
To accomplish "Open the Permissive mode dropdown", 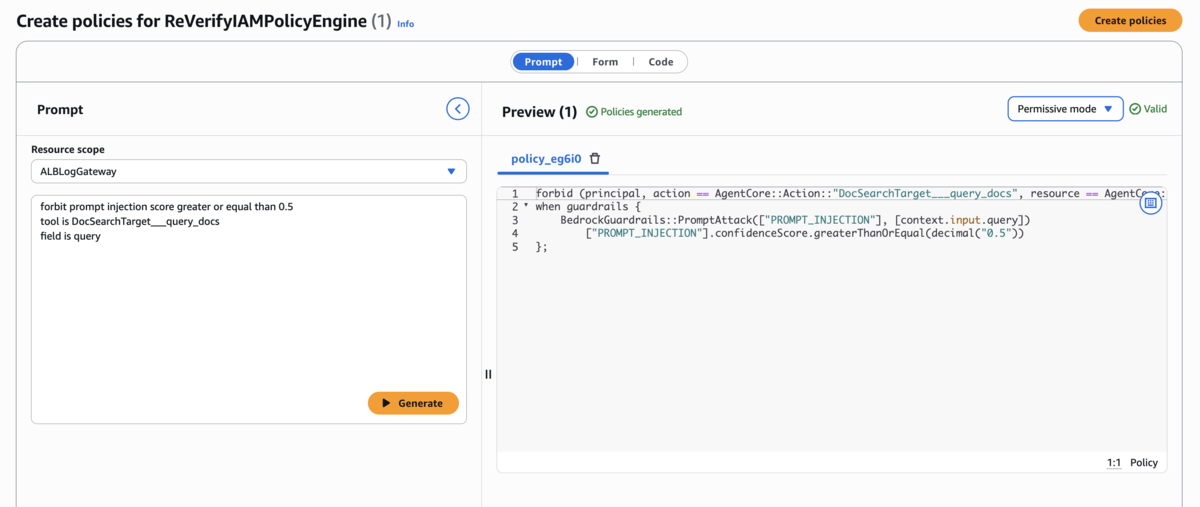I will coord(1065,109).
